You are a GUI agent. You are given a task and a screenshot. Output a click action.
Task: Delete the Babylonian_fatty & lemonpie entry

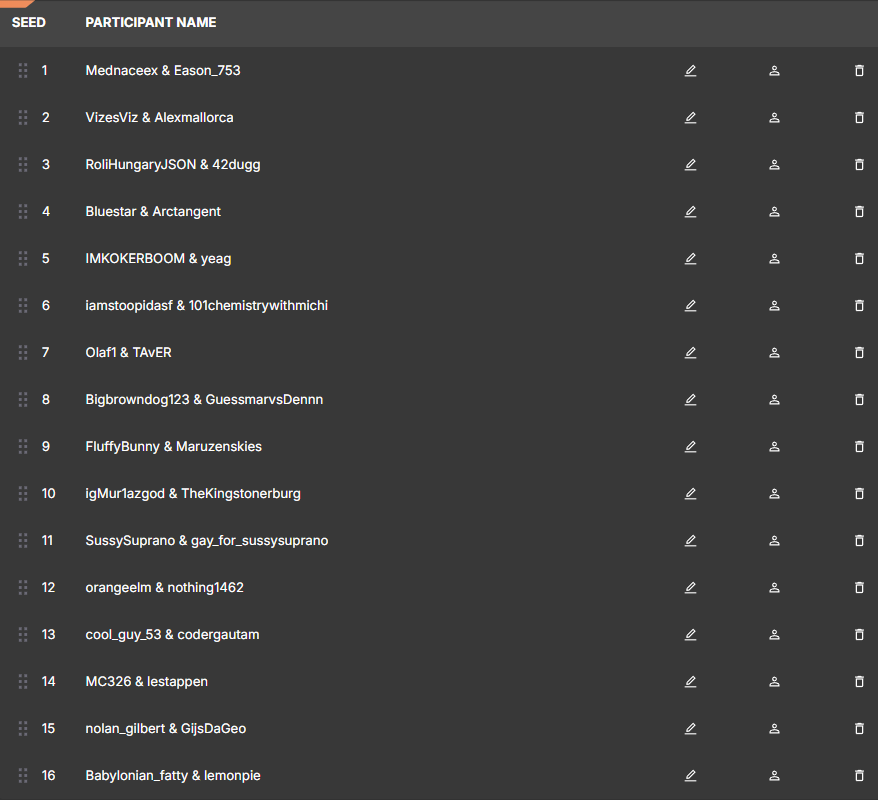[x=859, y=776]
